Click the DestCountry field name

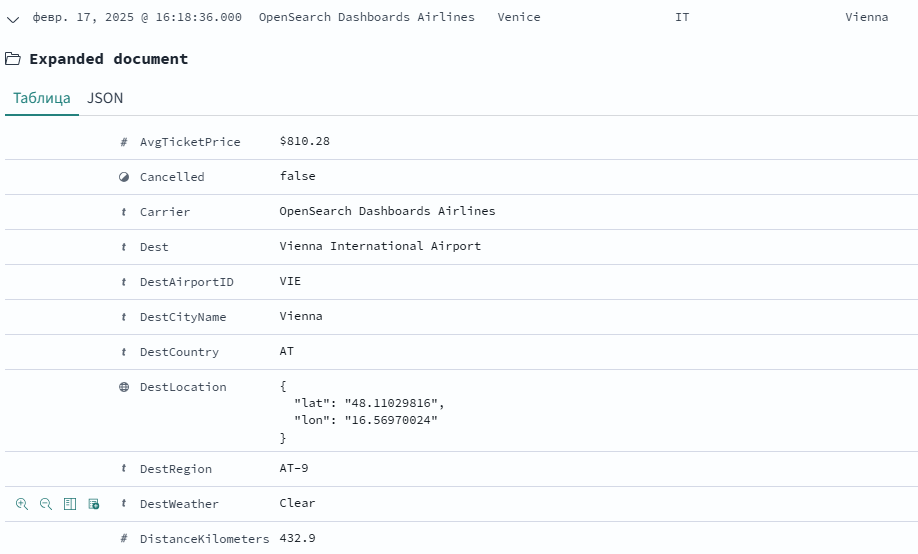coord(179,352)
